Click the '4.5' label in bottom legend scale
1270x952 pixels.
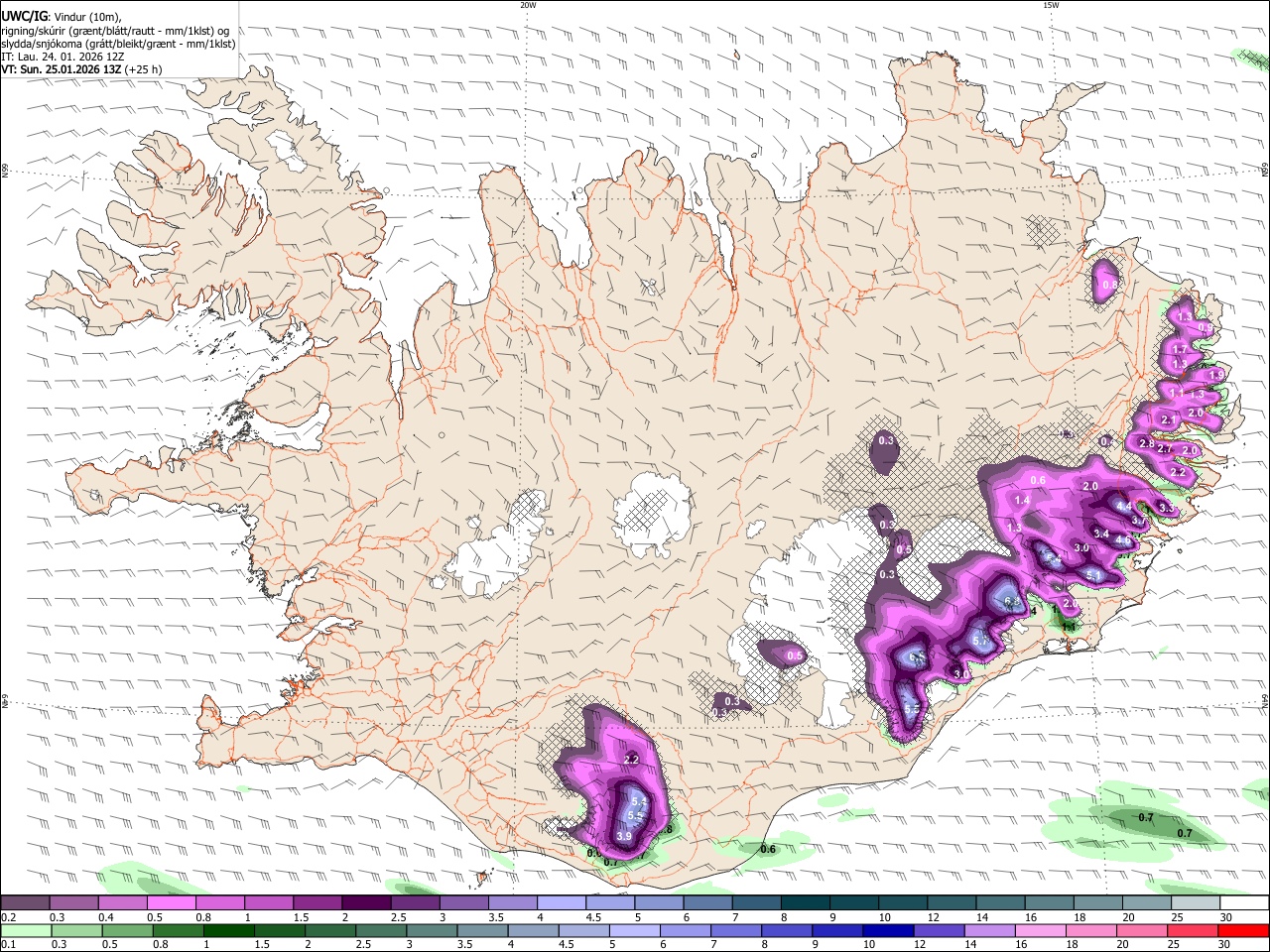coord(569,944)
